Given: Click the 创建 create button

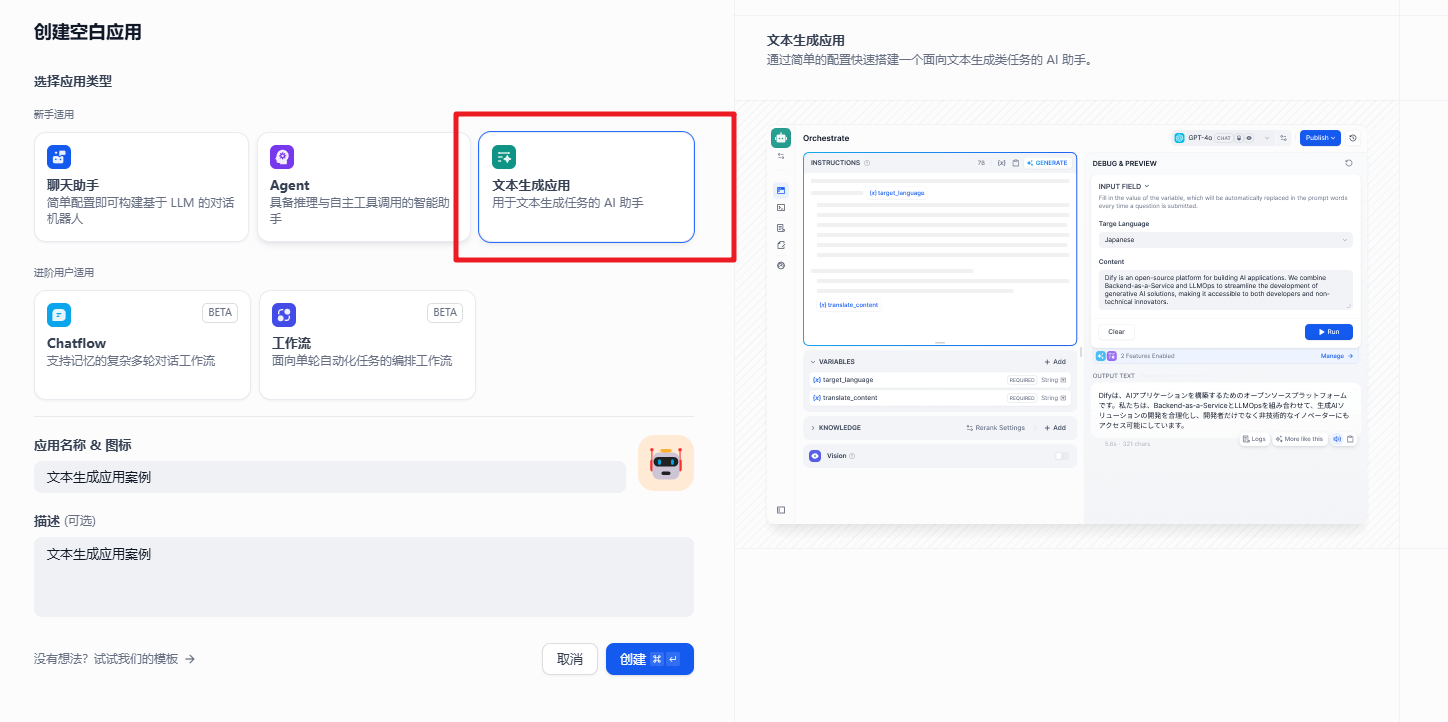Looking at the screenshot, I should [649, 659].
